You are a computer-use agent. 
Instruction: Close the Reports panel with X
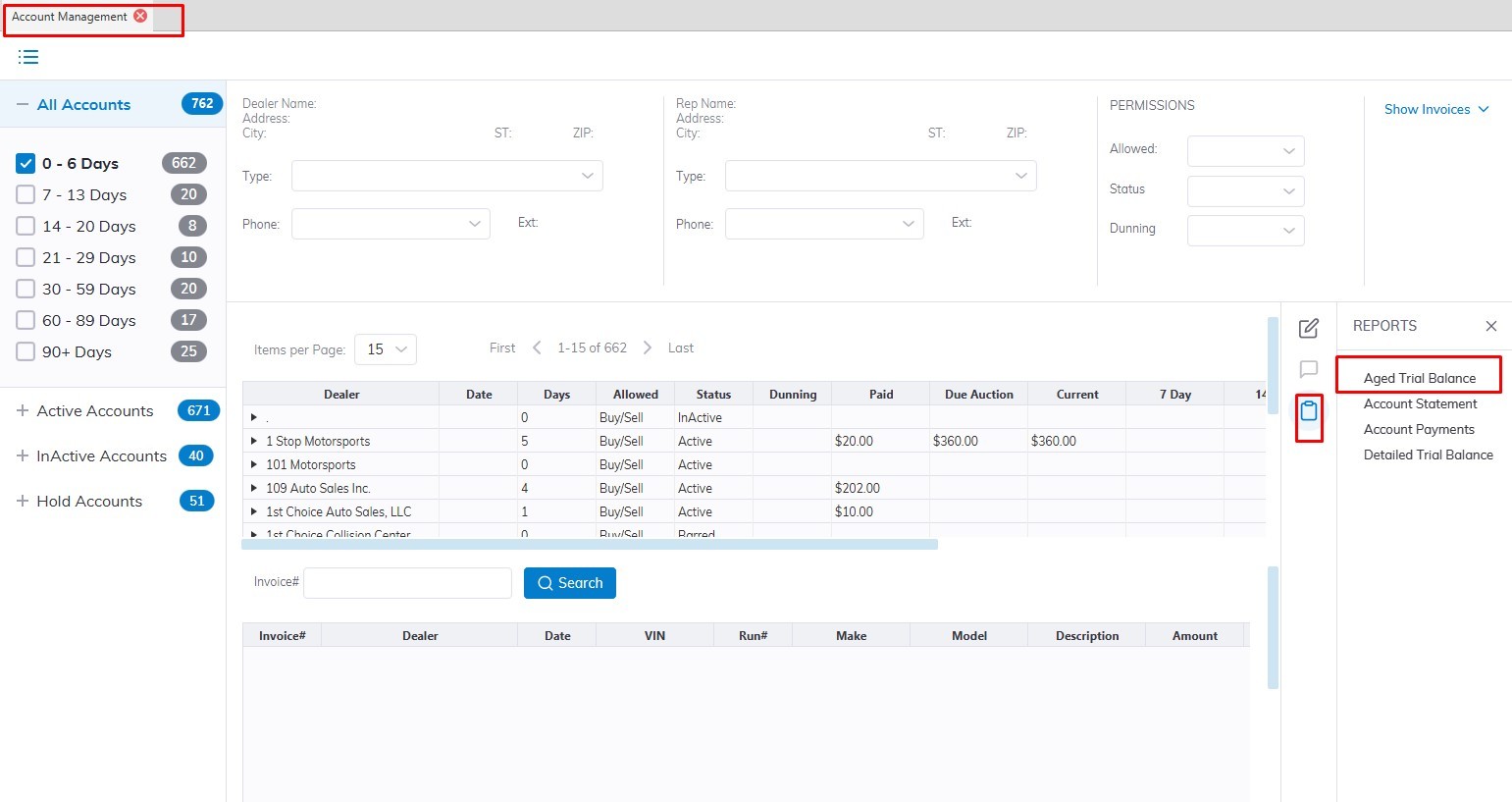1490,326
